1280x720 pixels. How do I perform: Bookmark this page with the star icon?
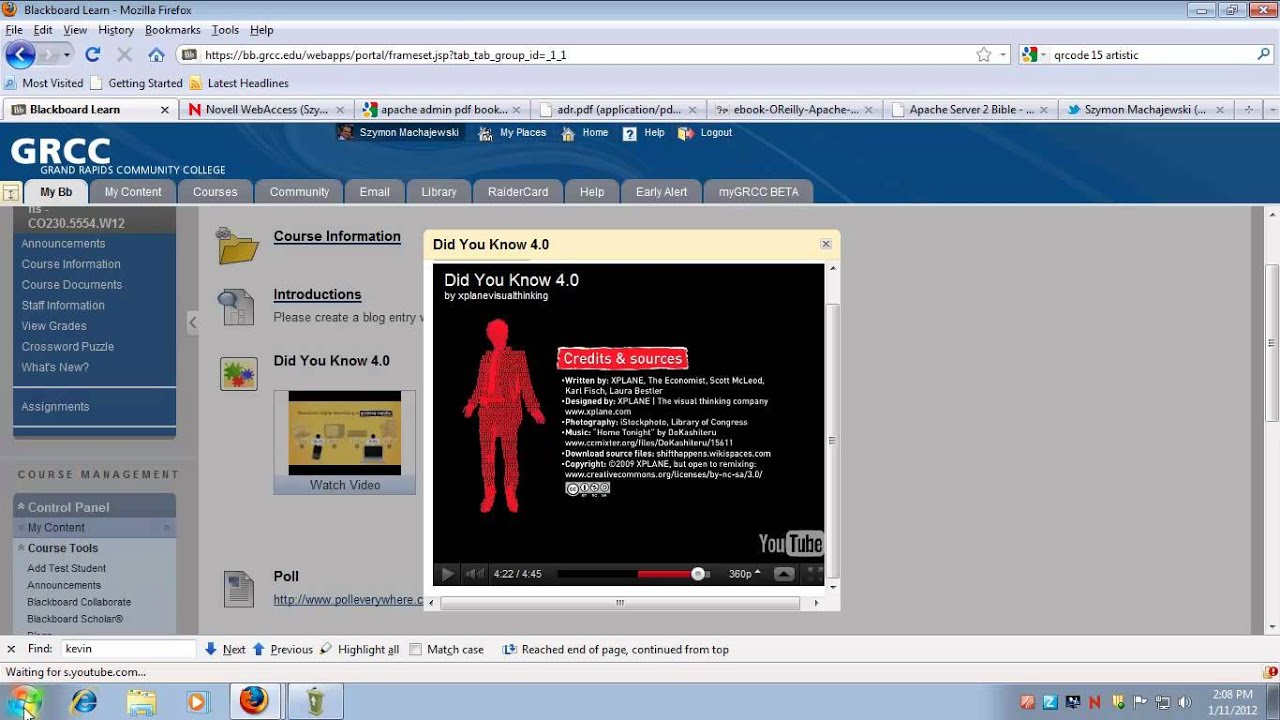pos(984,55)
